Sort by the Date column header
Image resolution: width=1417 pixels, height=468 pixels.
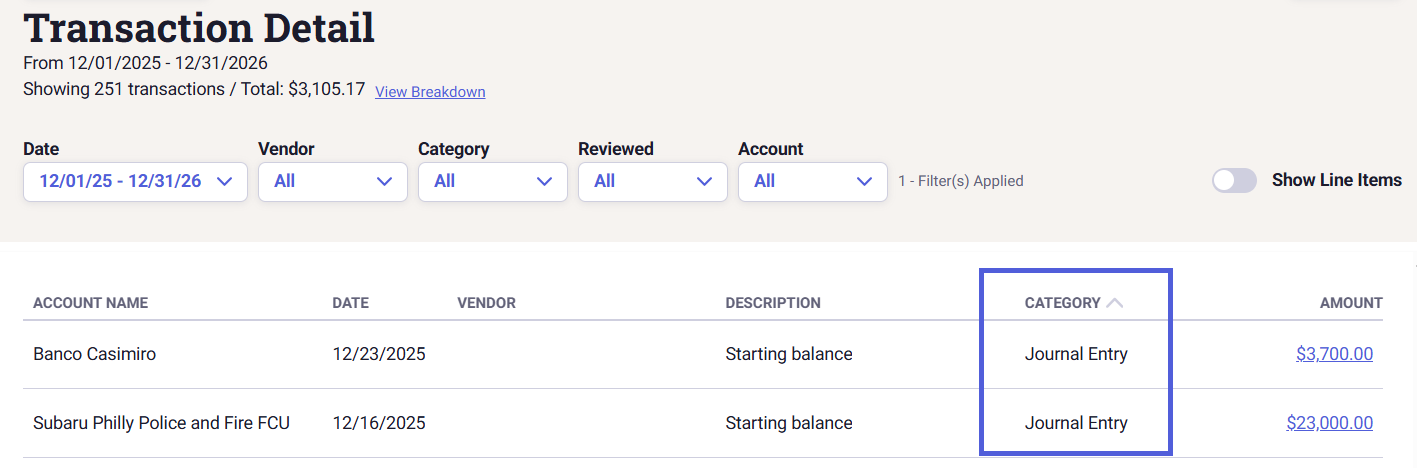[x=350, y=303]
